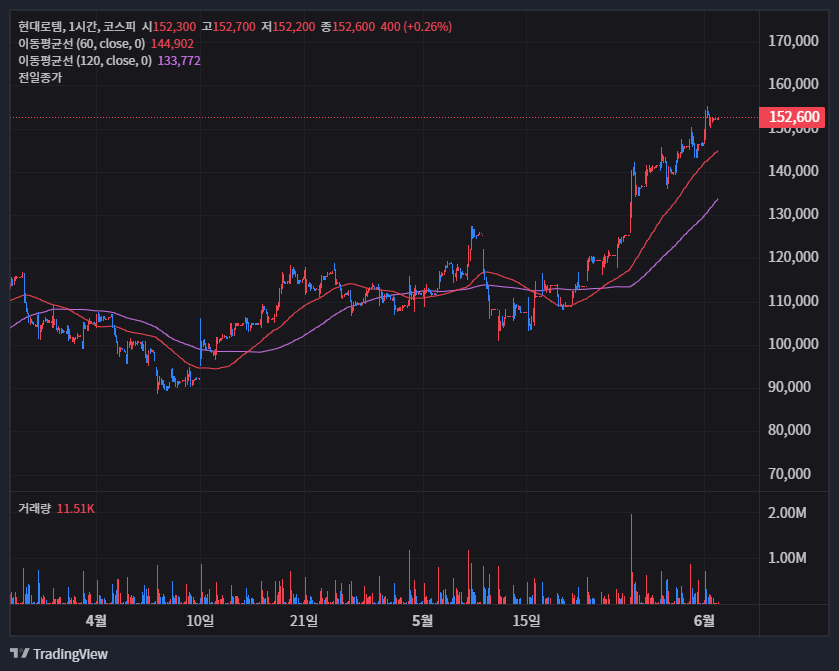Click the 10일 date axis label

(200, 621)
